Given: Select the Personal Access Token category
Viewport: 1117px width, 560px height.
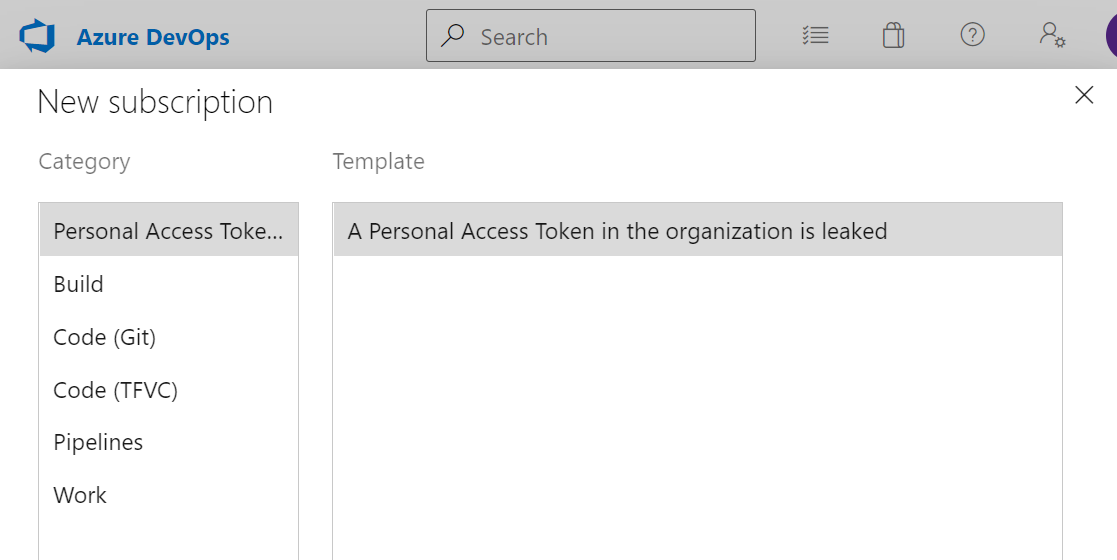Looking at the screenshot, I should tap(169, 230).
